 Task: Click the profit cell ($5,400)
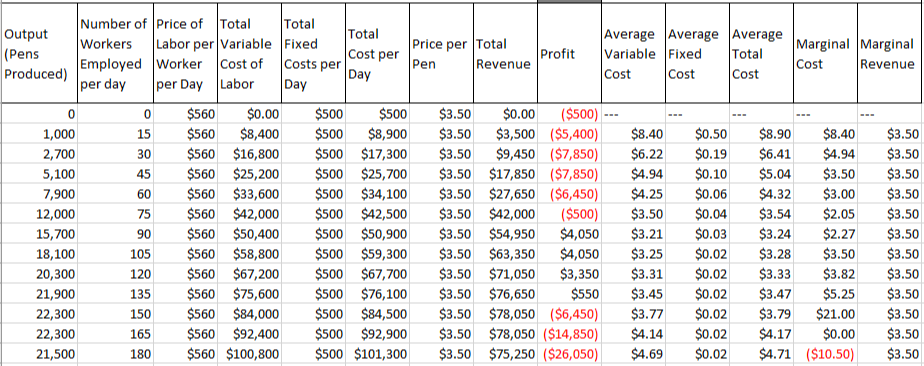point(569,134)
